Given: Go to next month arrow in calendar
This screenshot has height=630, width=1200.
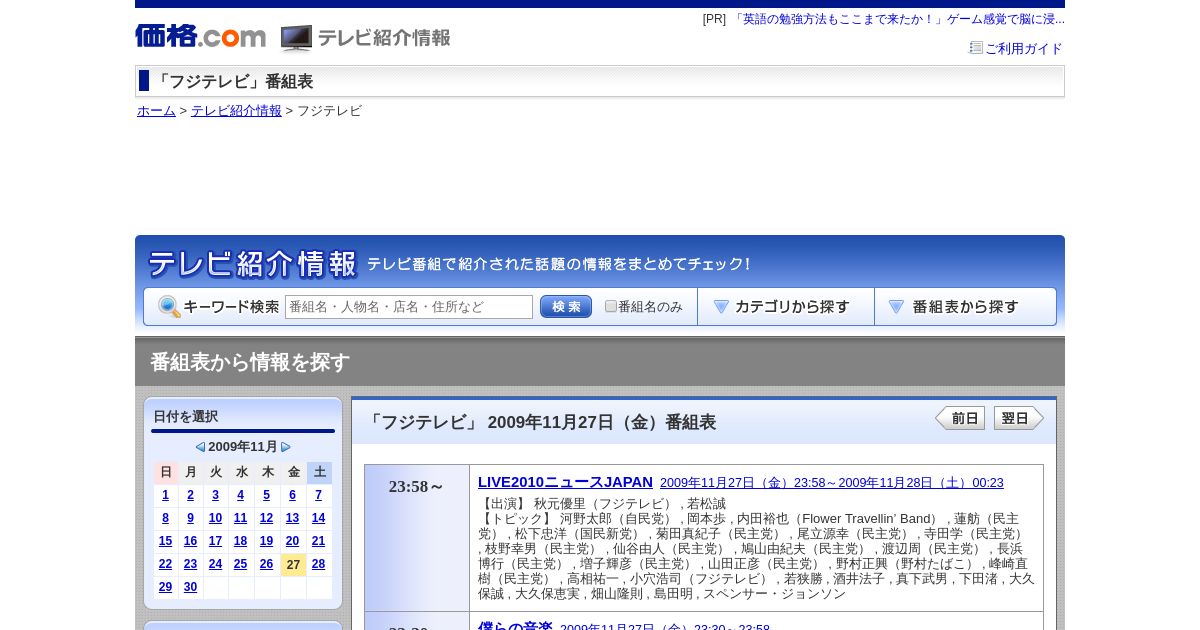Looking at the screenshot, I should tap(286, 447).
